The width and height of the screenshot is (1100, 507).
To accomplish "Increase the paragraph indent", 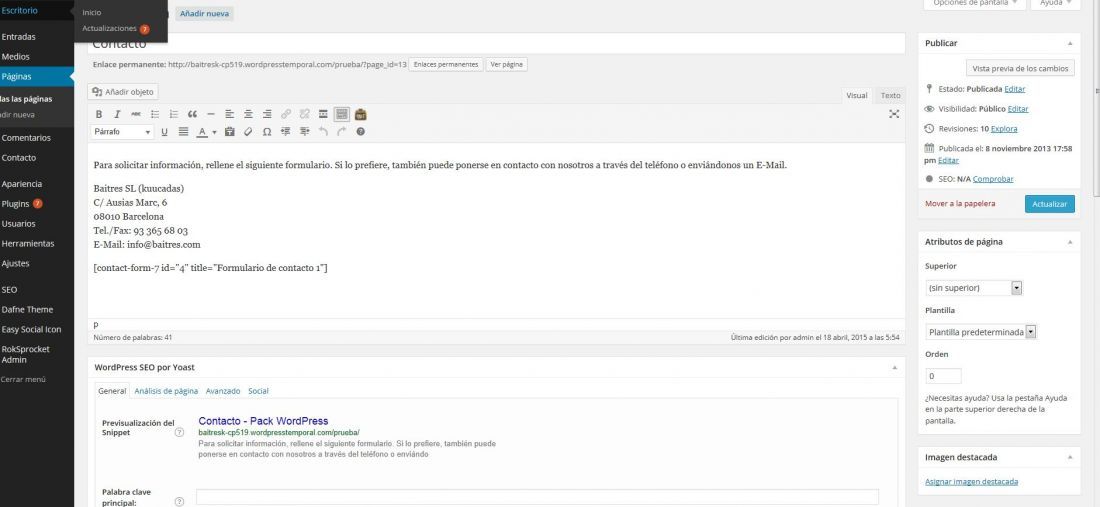I will coord(304,132).
